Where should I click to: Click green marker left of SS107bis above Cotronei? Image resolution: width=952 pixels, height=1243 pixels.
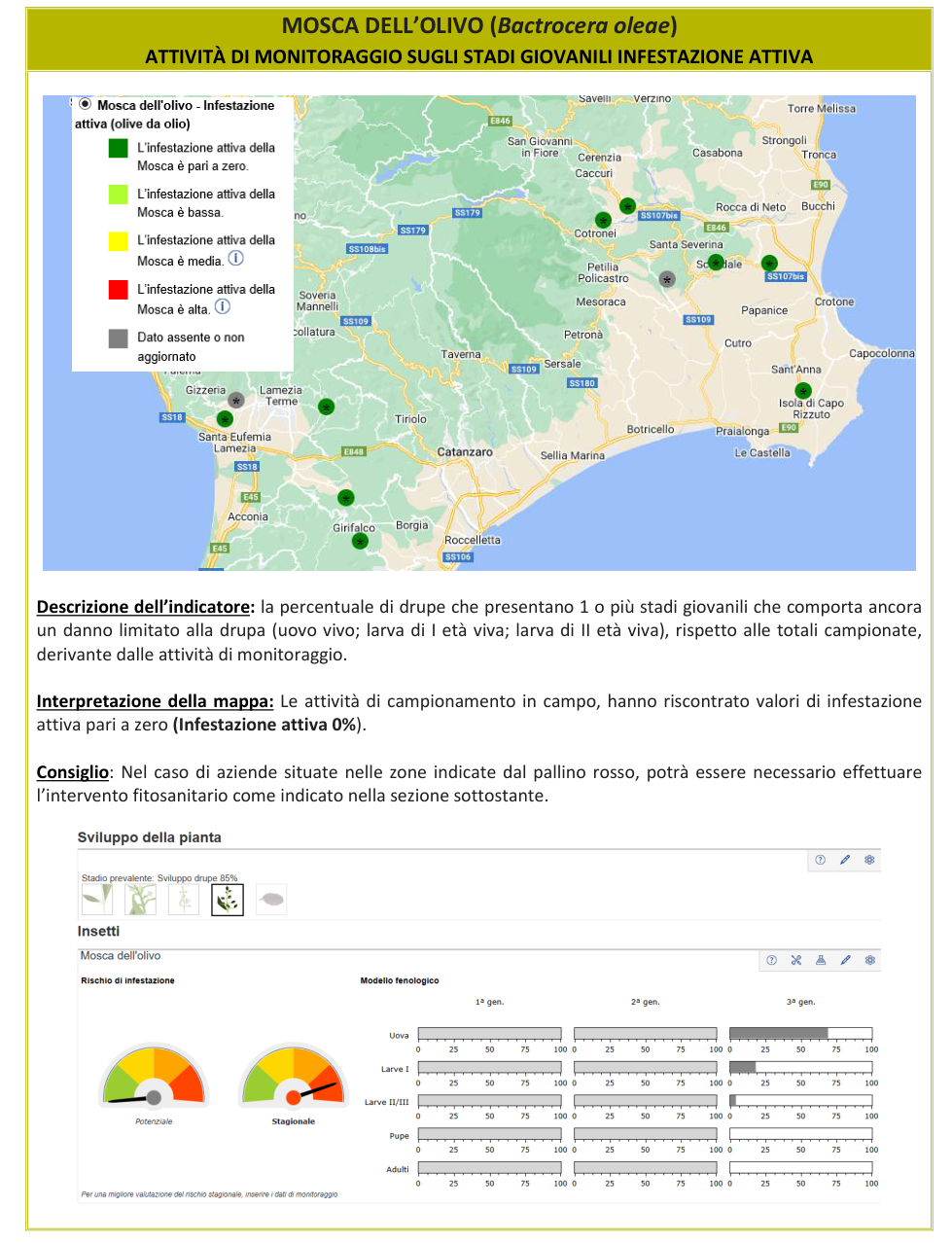627,206
